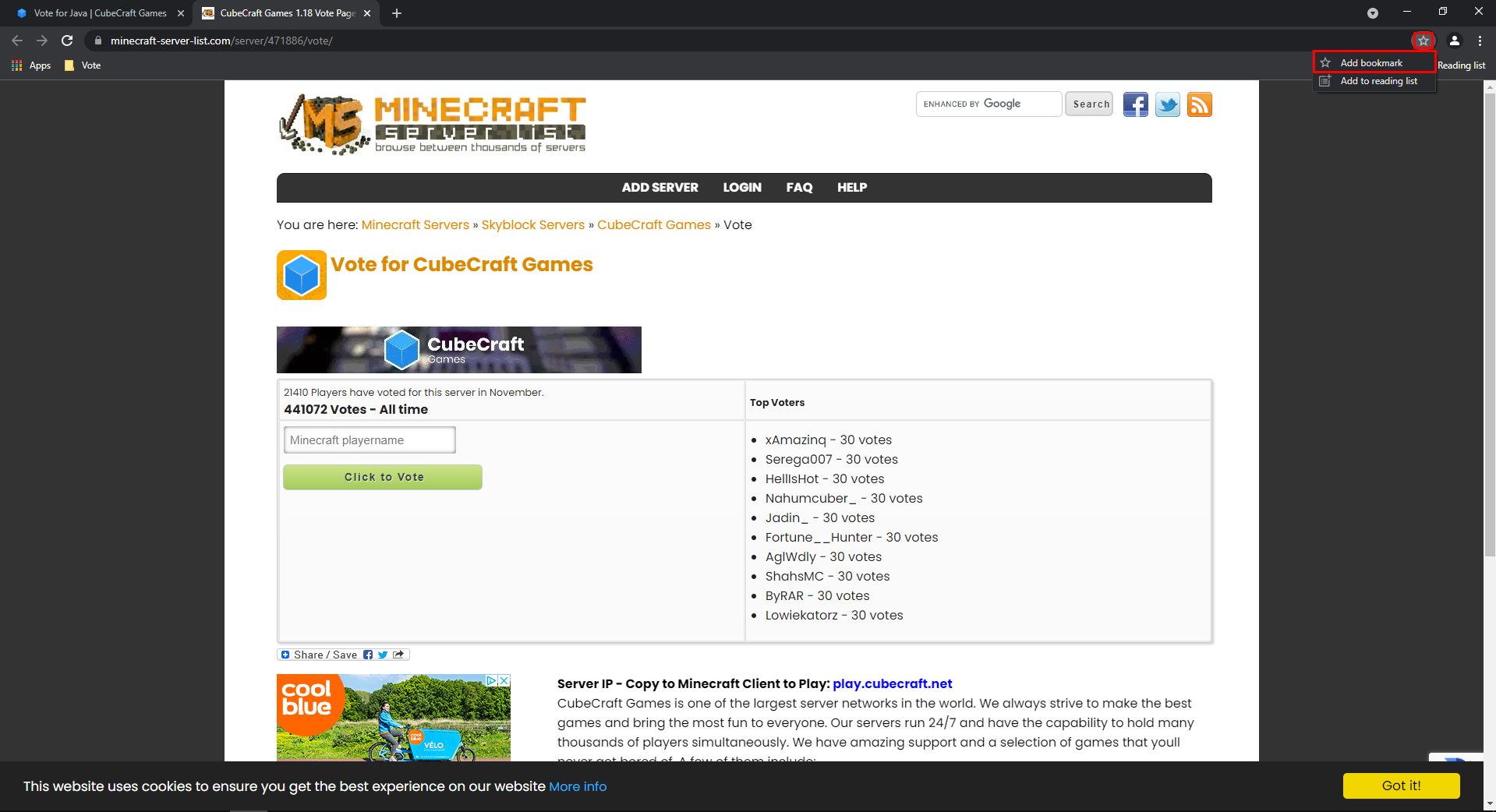Open the Twitter page icon
The height and width of the screenshot is (812, 1496).
(x=1167, y=104)
